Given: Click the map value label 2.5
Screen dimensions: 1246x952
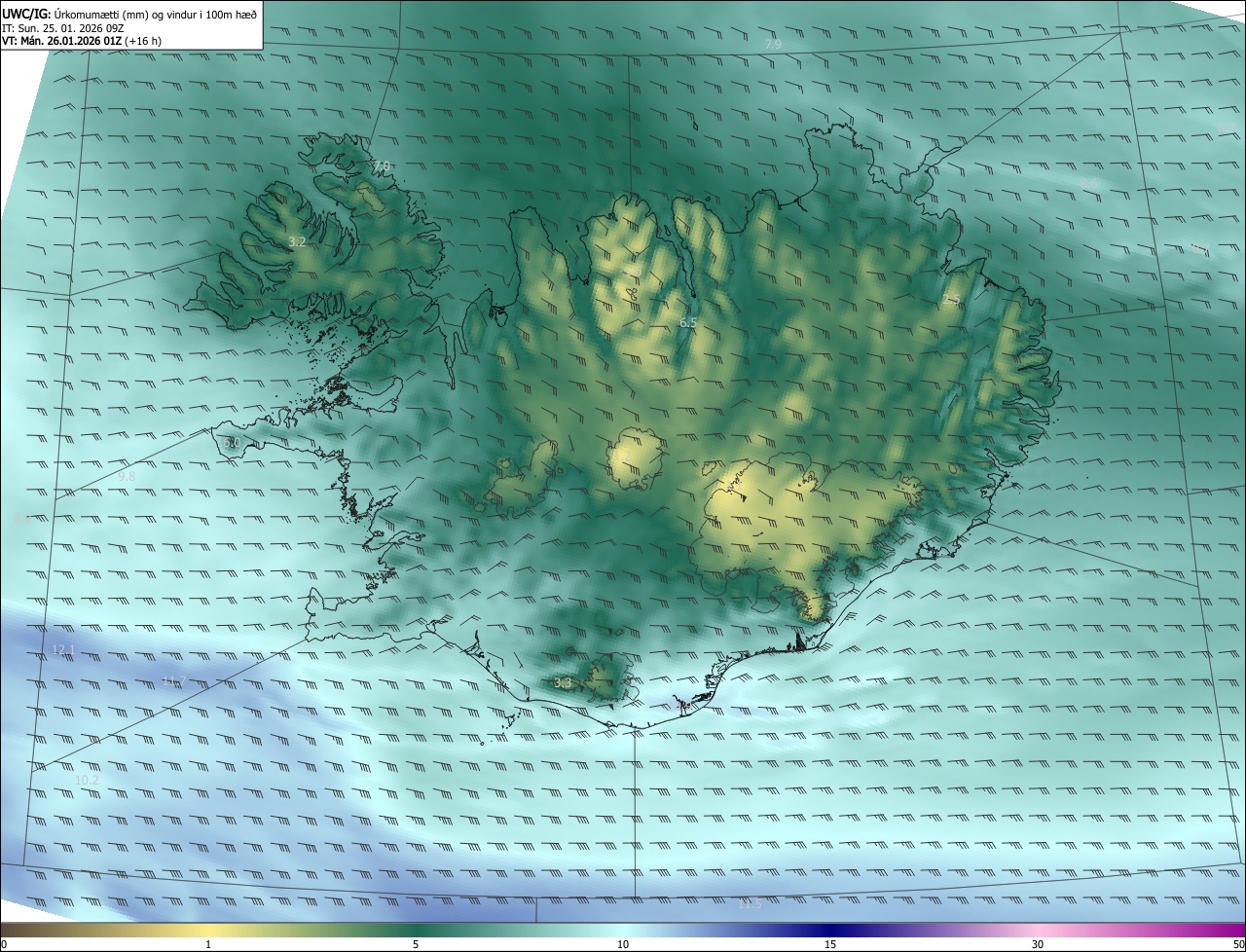Looking at the screenshot, I should click(x=951, y=301).
